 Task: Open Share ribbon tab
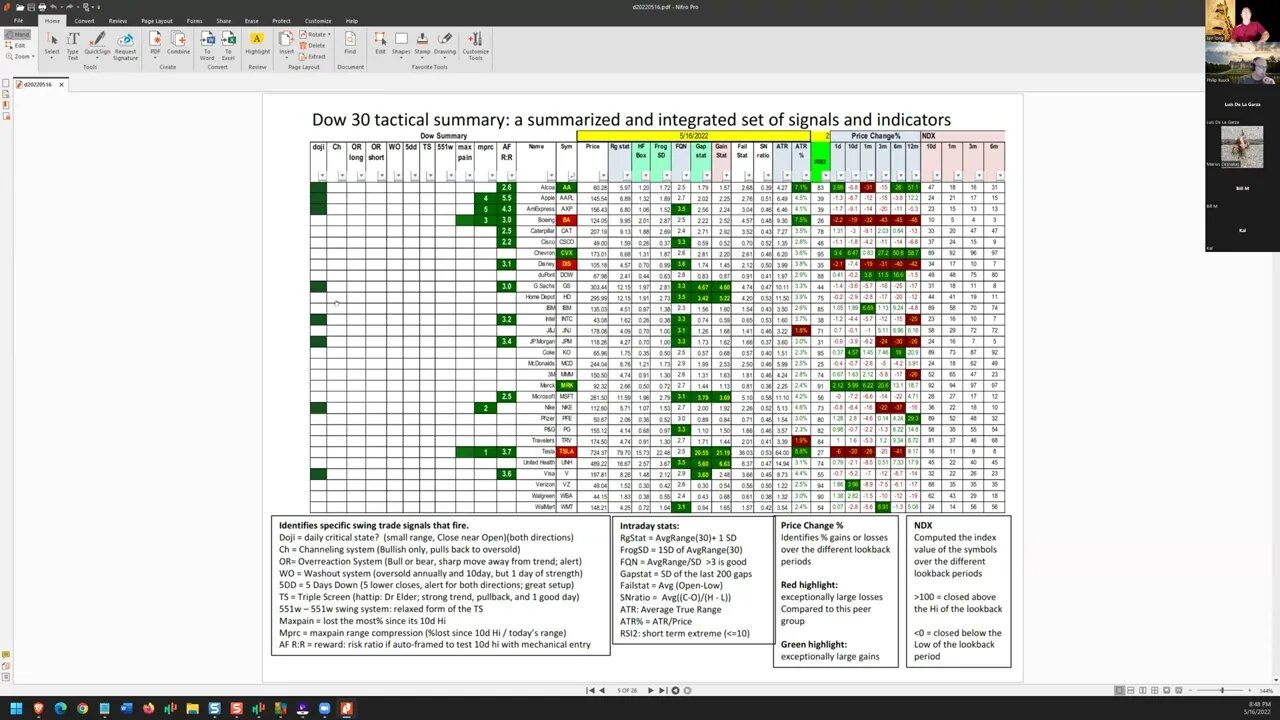pyautogui.click(x=223, y=20)
